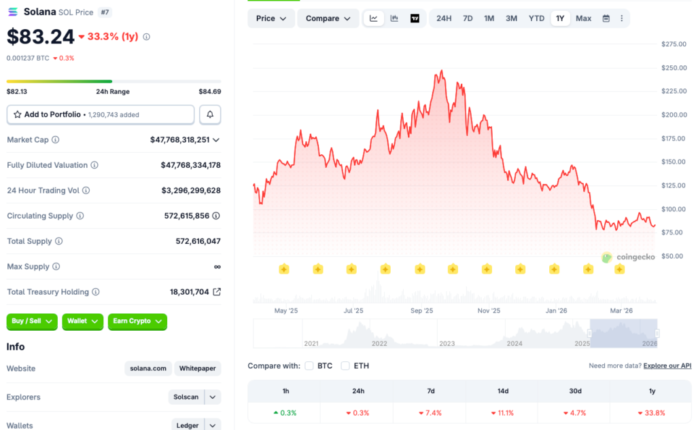Click the 7d change value 7.4%
The image size is (696, 430).
click(x=431, y=413)
